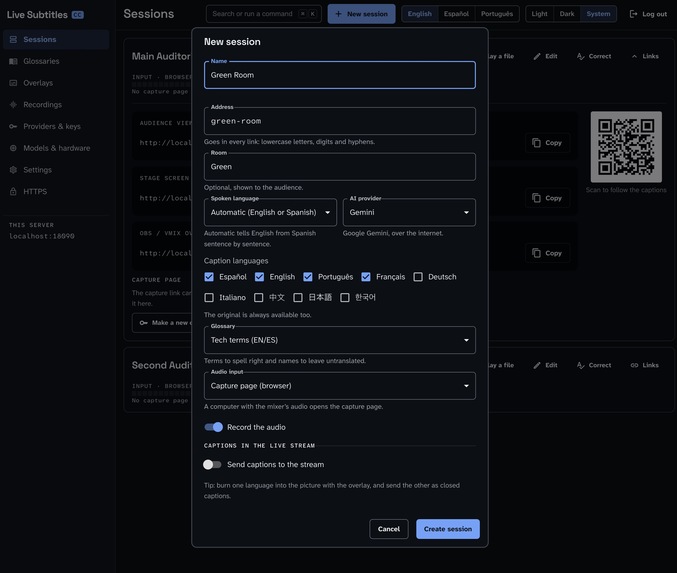Switch interface language to Español

456,14
